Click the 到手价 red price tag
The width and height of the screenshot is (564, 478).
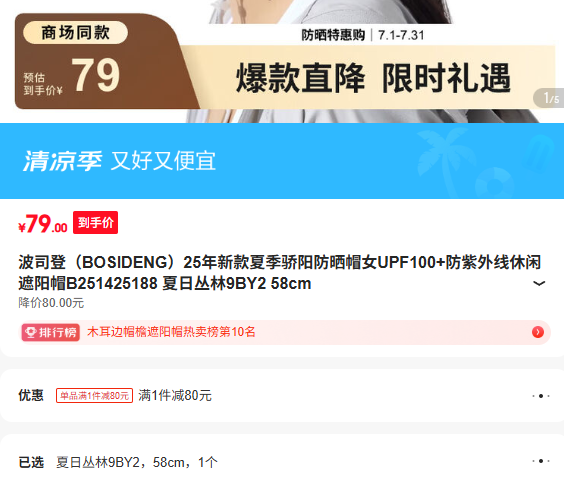click(95, 222)
